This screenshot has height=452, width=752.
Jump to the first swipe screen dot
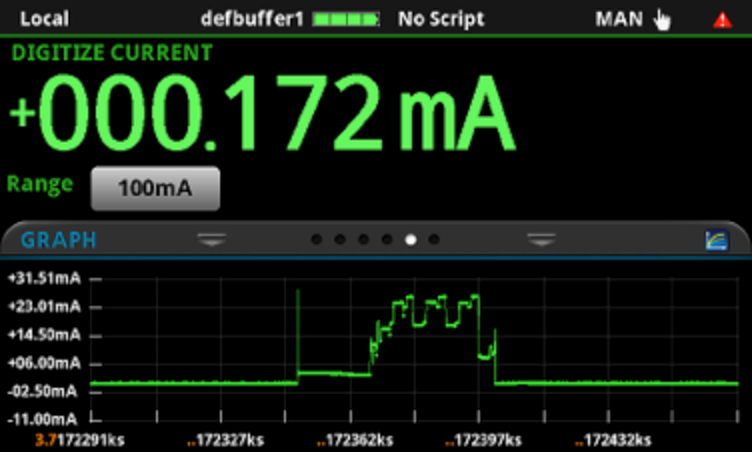[317, 240]
